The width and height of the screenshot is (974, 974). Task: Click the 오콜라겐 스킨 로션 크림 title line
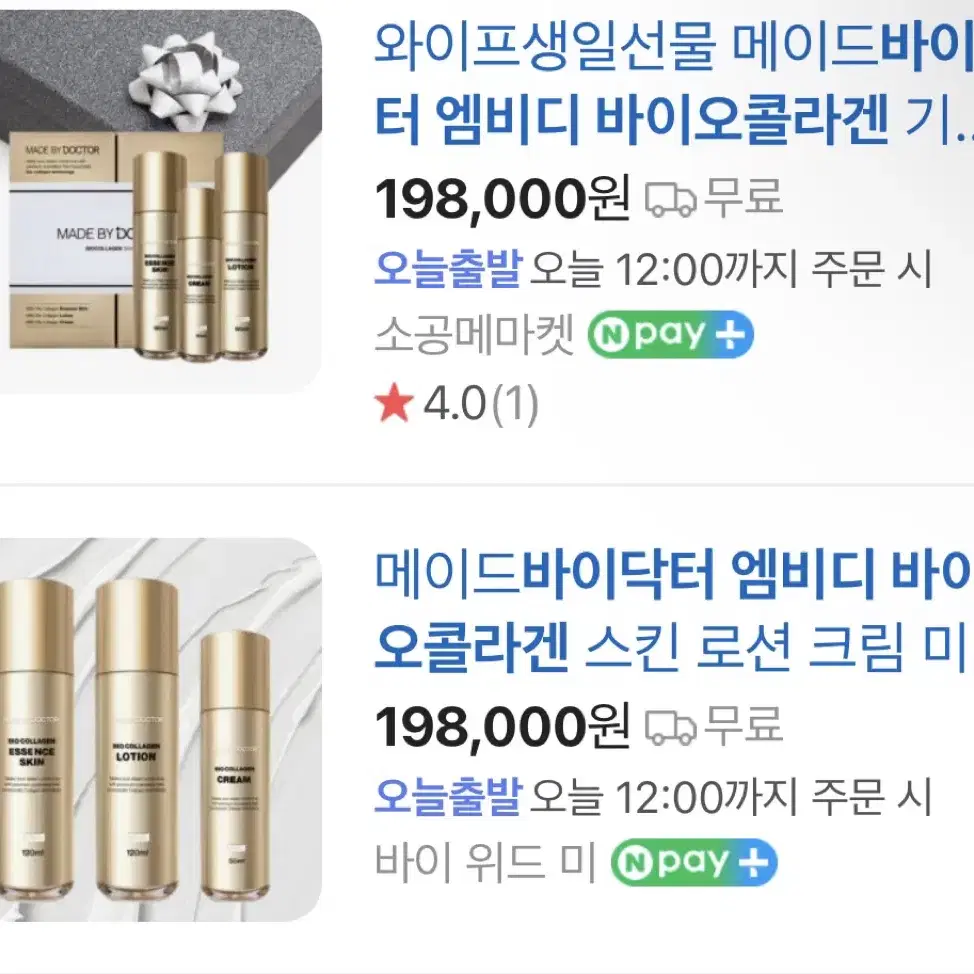[671, 647]
